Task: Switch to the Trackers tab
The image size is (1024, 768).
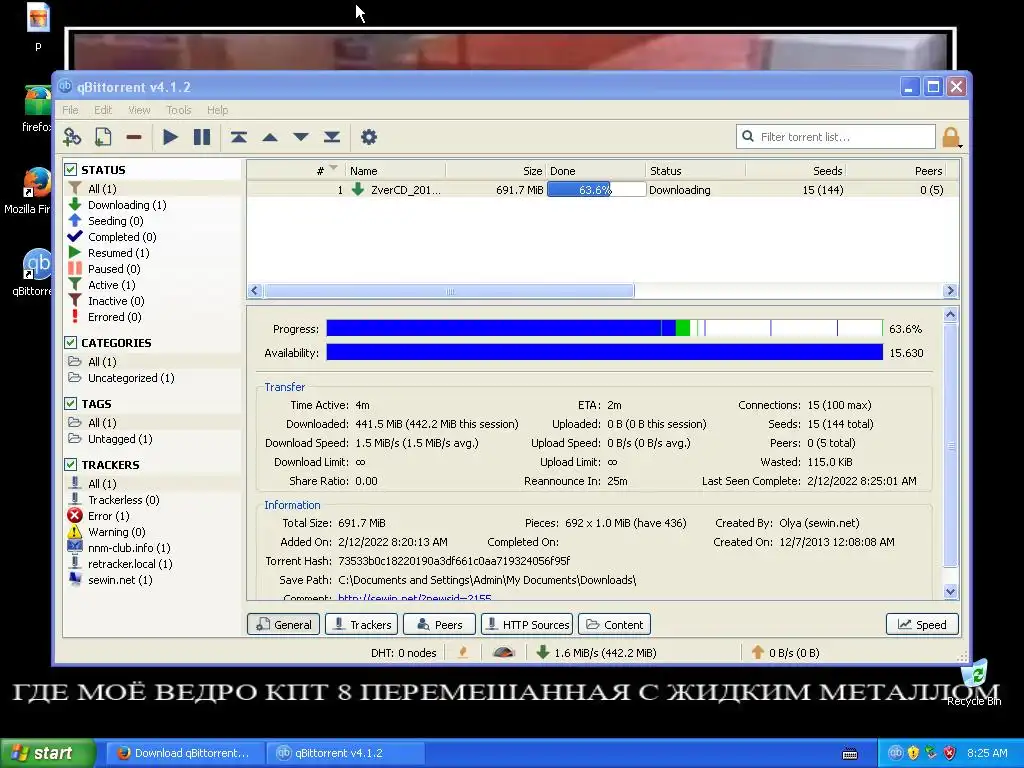Action: [362, 624]
